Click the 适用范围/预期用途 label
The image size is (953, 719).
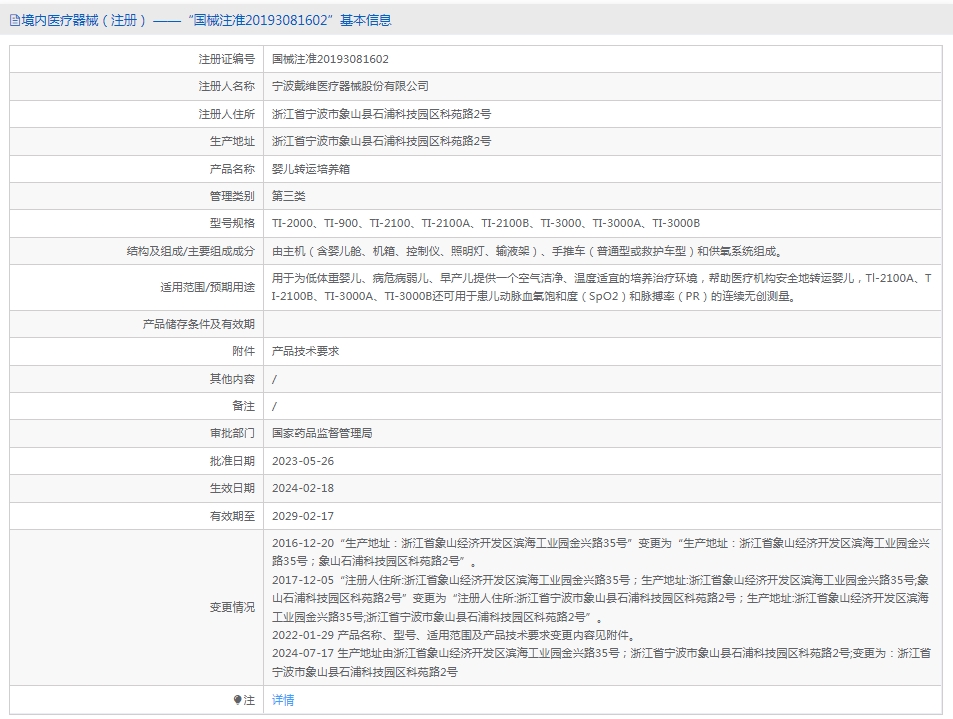coord(207,287)
